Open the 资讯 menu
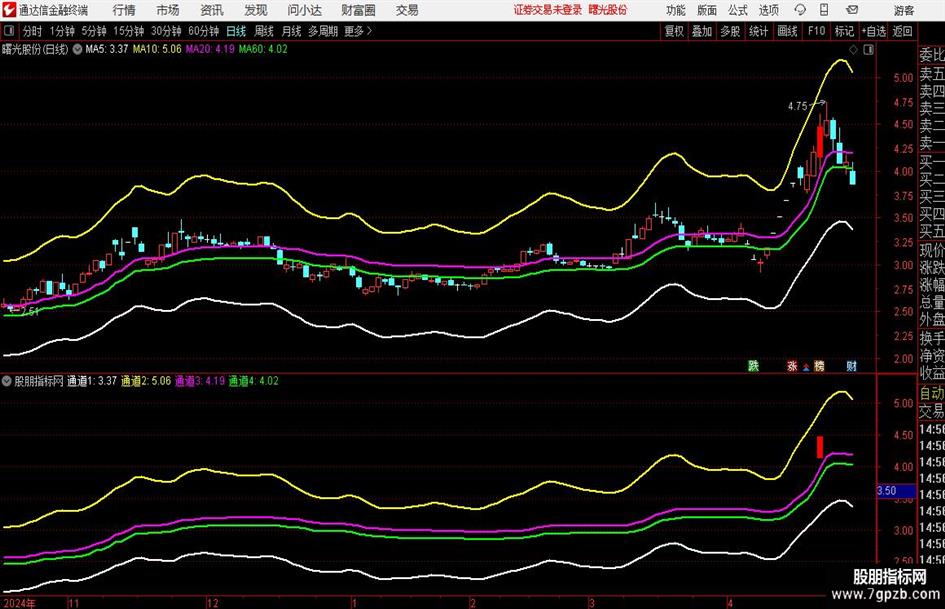 click(212, 10)
